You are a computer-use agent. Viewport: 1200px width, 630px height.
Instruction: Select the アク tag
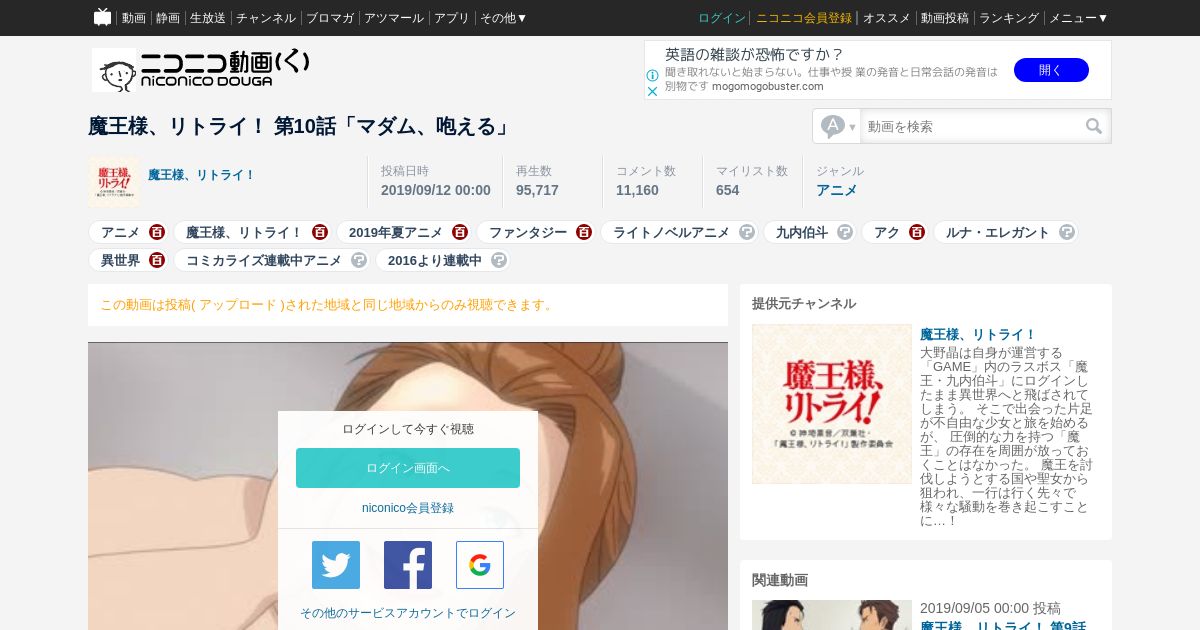pyautogui.click(x=887, y=232)
